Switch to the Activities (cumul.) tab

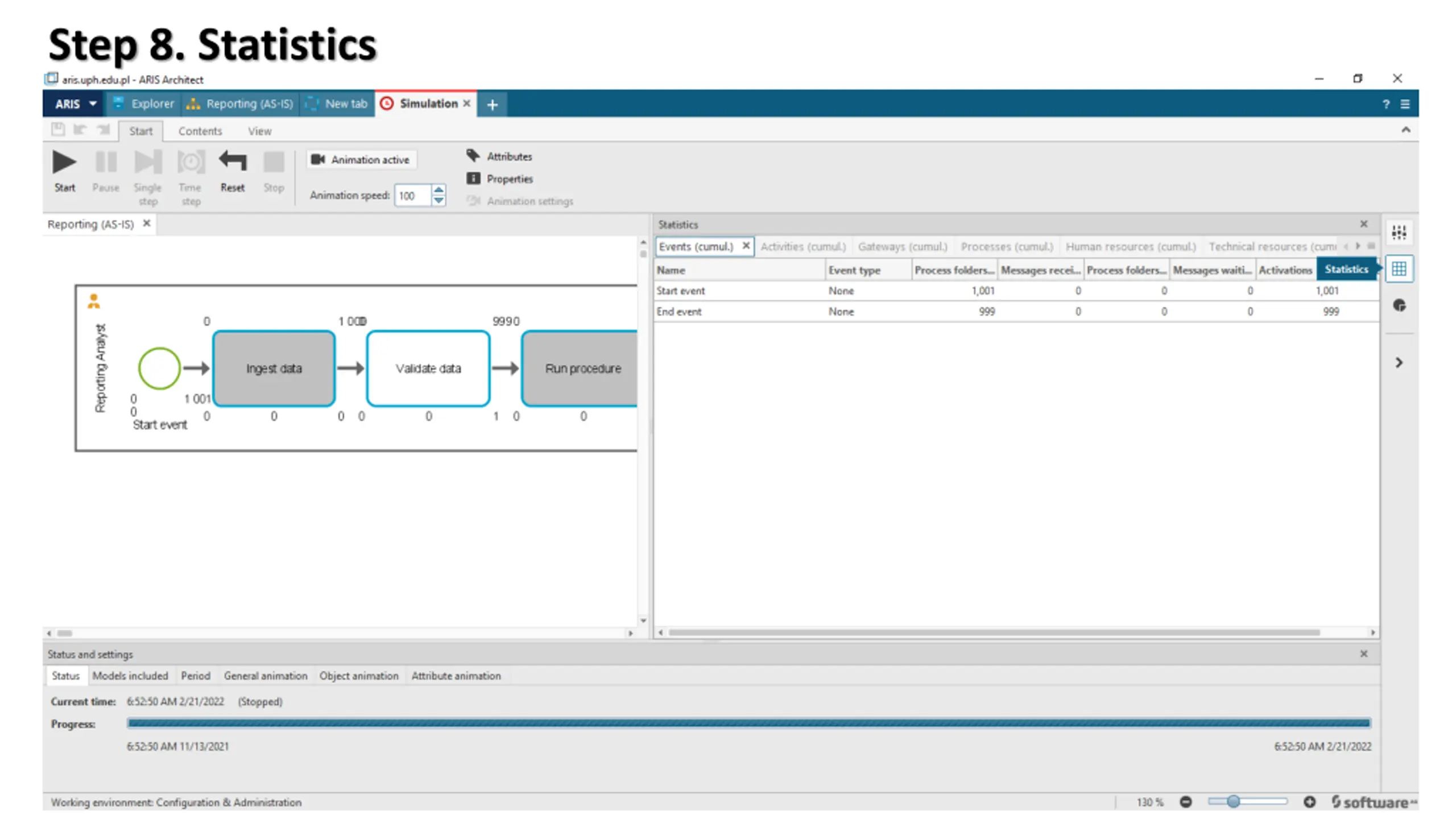tap(803, 247)
